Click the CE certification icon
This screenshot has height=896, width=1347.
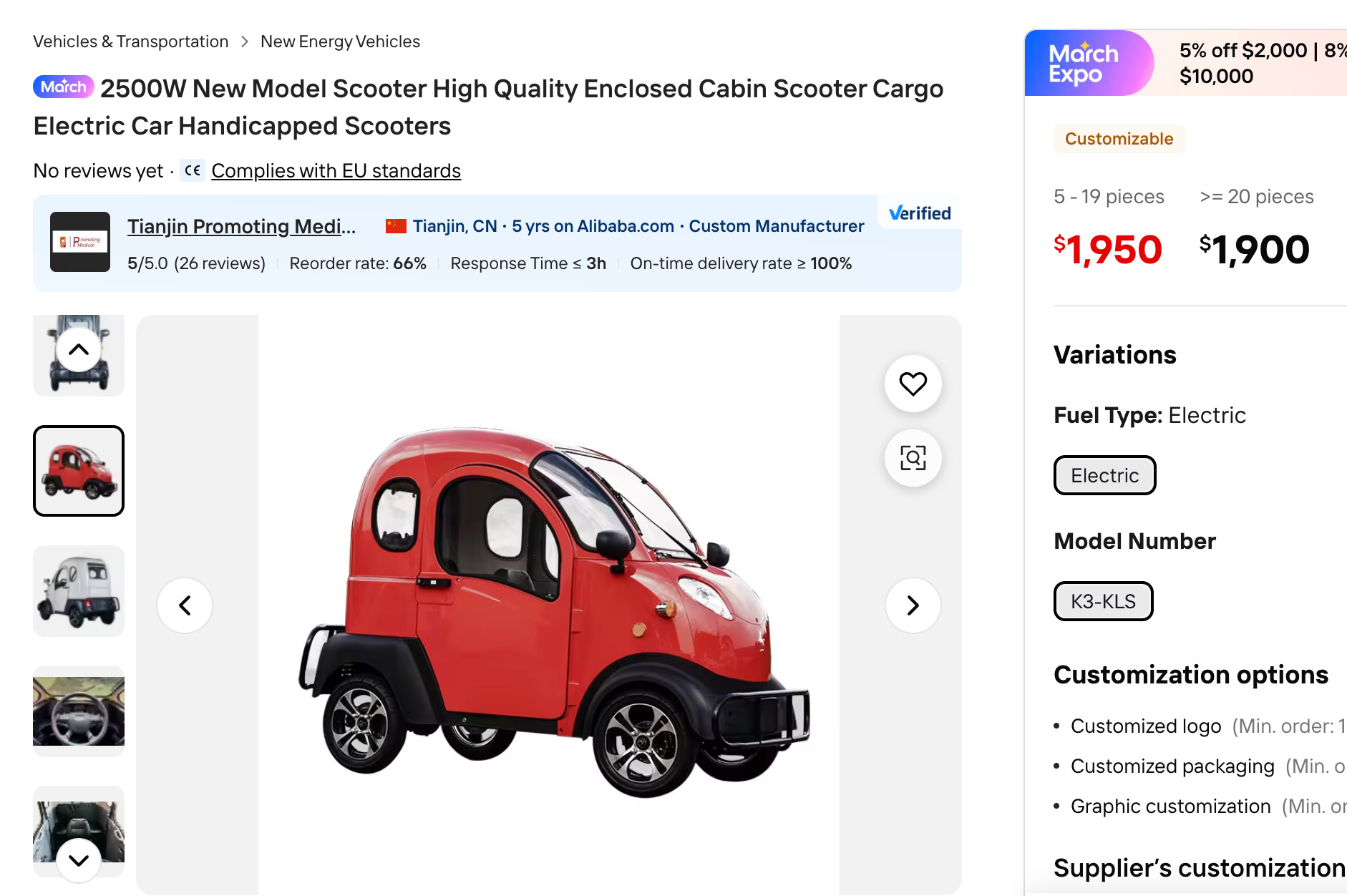pyautogui.click(x=193, y=170)
